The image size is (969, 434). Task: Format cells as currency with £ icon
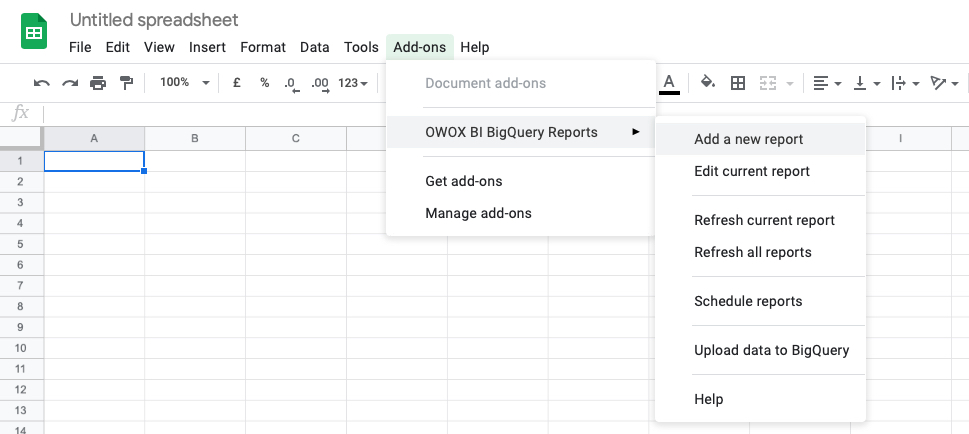coord(236,83)
